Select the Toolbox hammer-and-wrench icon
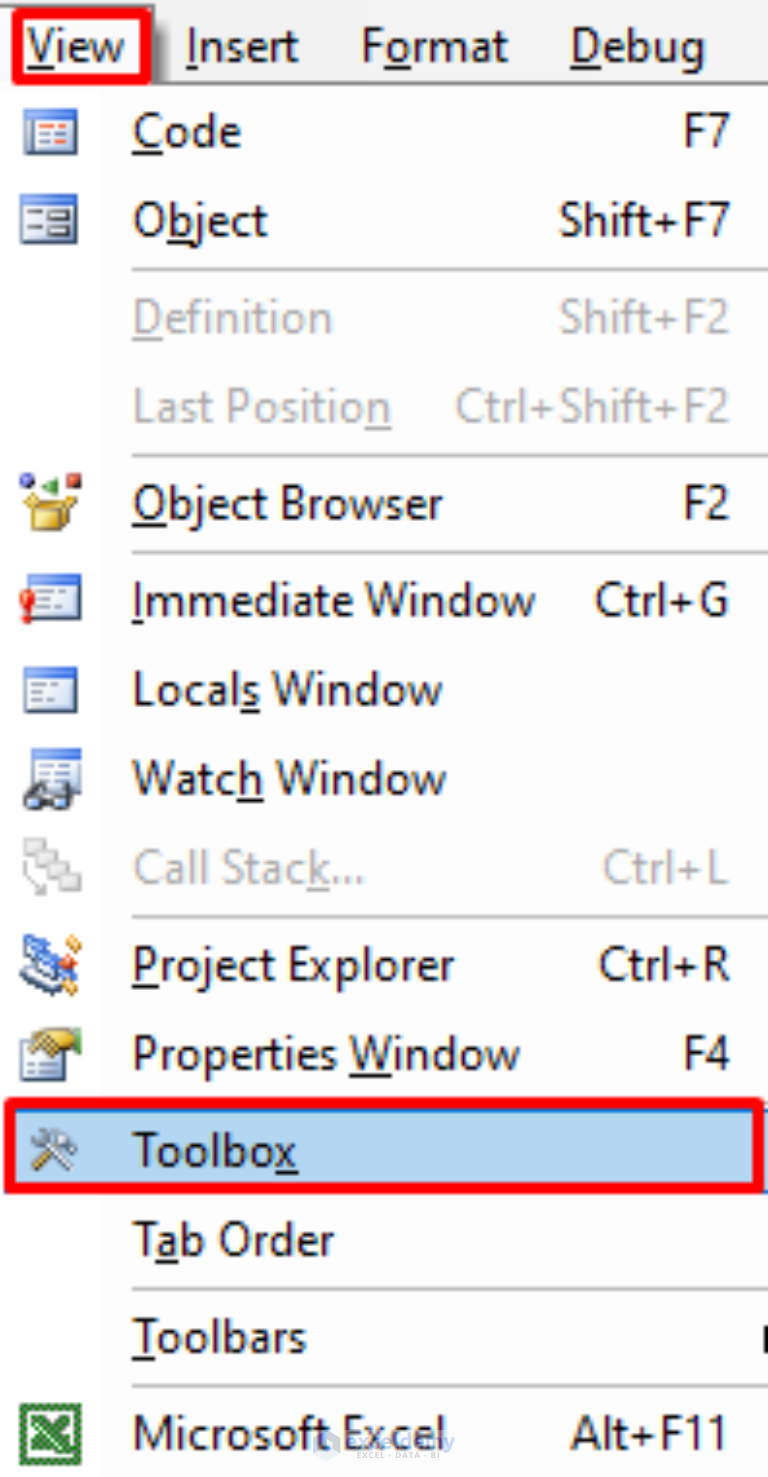 [x=48, y=1148]
